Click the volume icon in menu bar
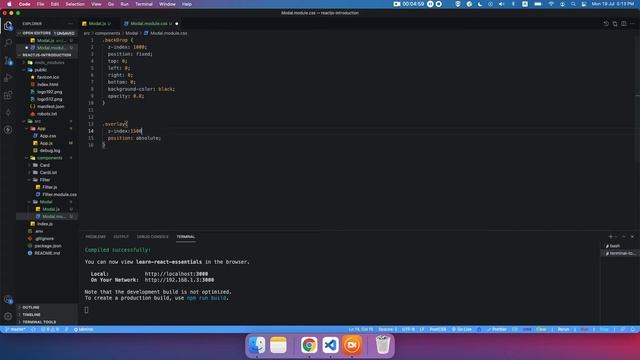This screenshot has height=360, width=640. (x=502, y=4)
